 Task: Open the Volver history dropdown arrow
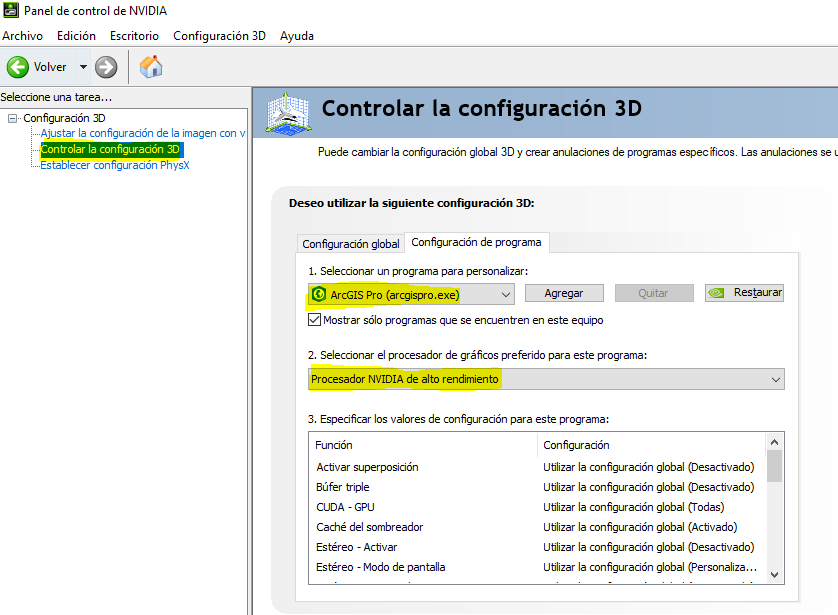click(83, 67)
